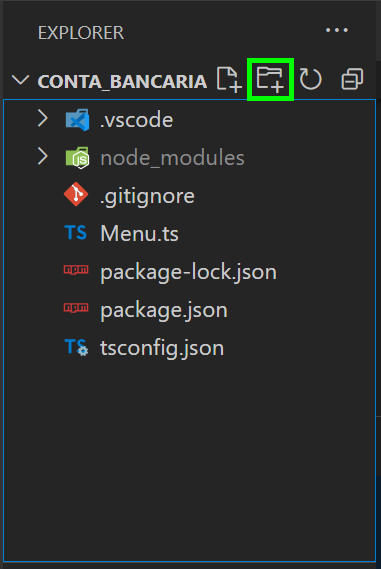Screen dimensions: 381x569
Task: Collapse the CONTA_BANCARIA section chevron
Action: tap(20, 80)
